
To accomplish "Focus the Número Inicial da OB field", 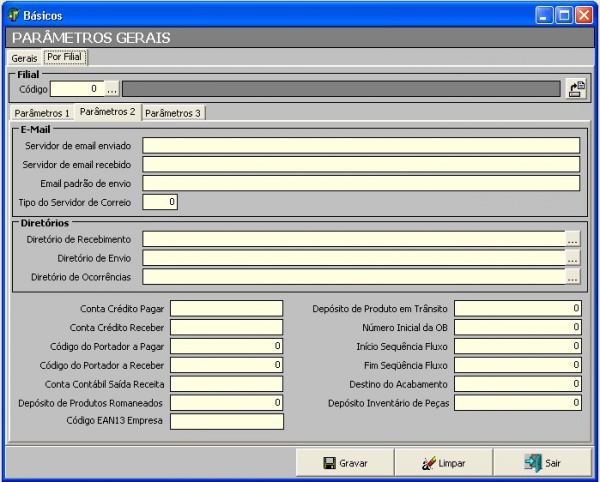I will point(518,327).
